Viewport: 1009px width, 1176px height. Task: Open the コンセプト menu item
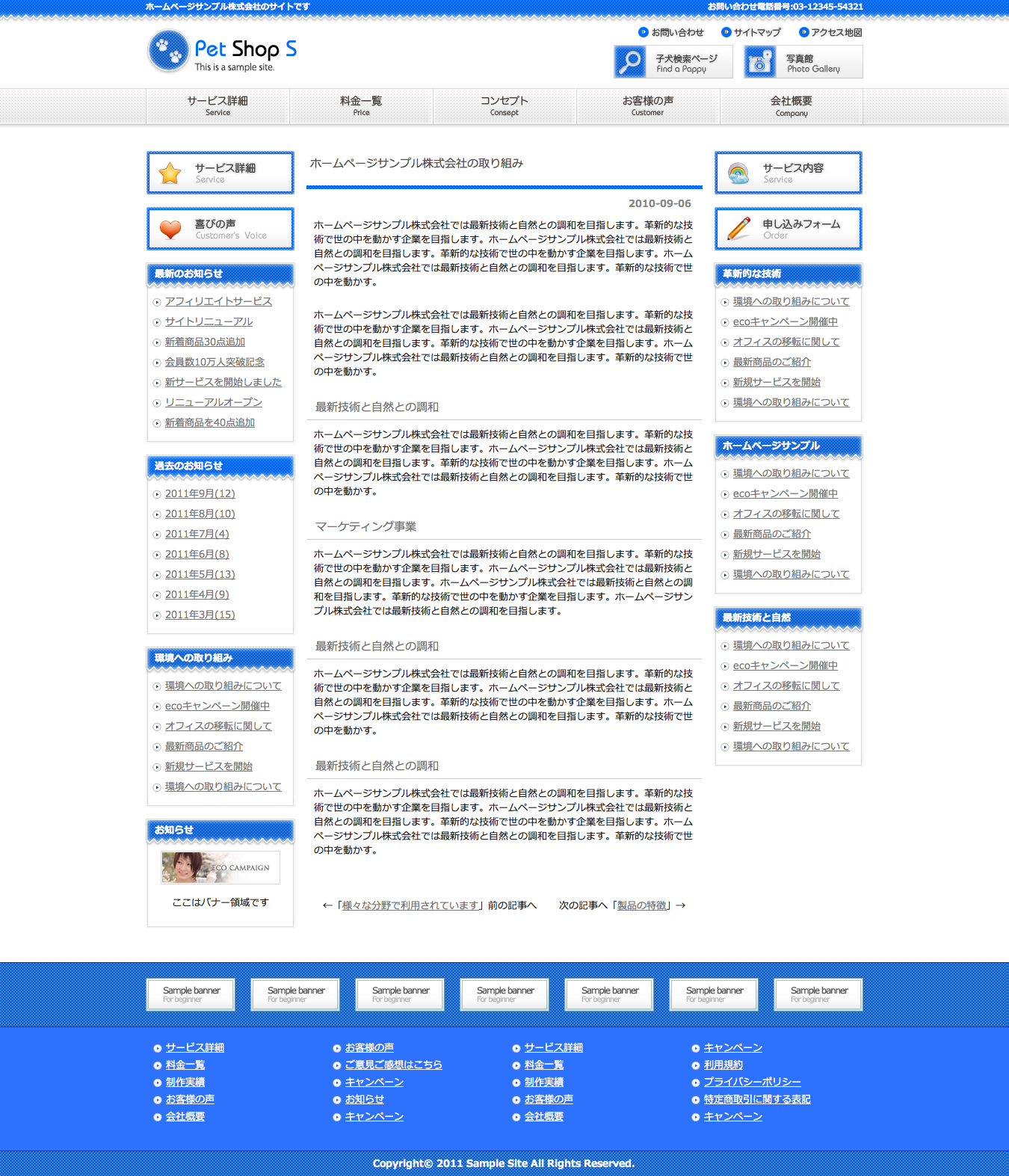coord(504,105)
